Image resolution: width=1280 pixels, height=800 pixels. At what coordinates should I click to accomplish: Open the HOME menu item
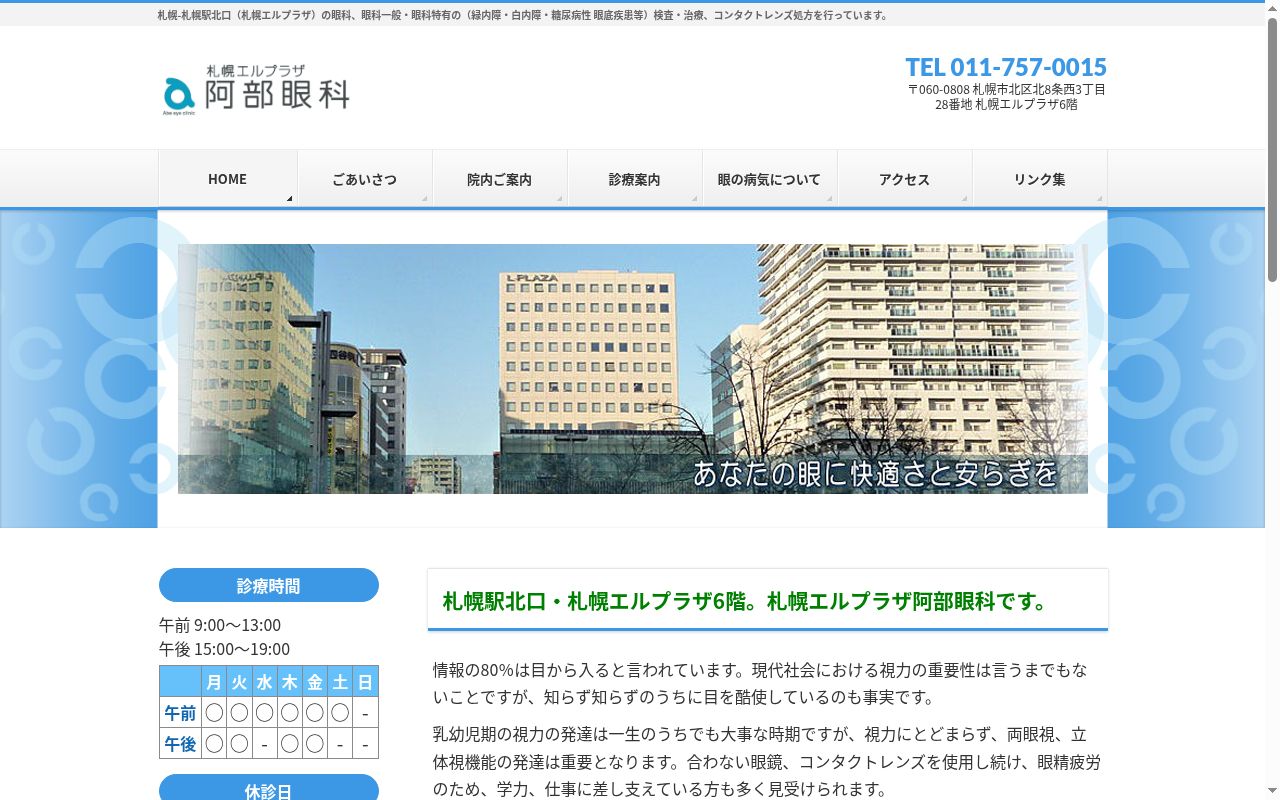[228, 179]
